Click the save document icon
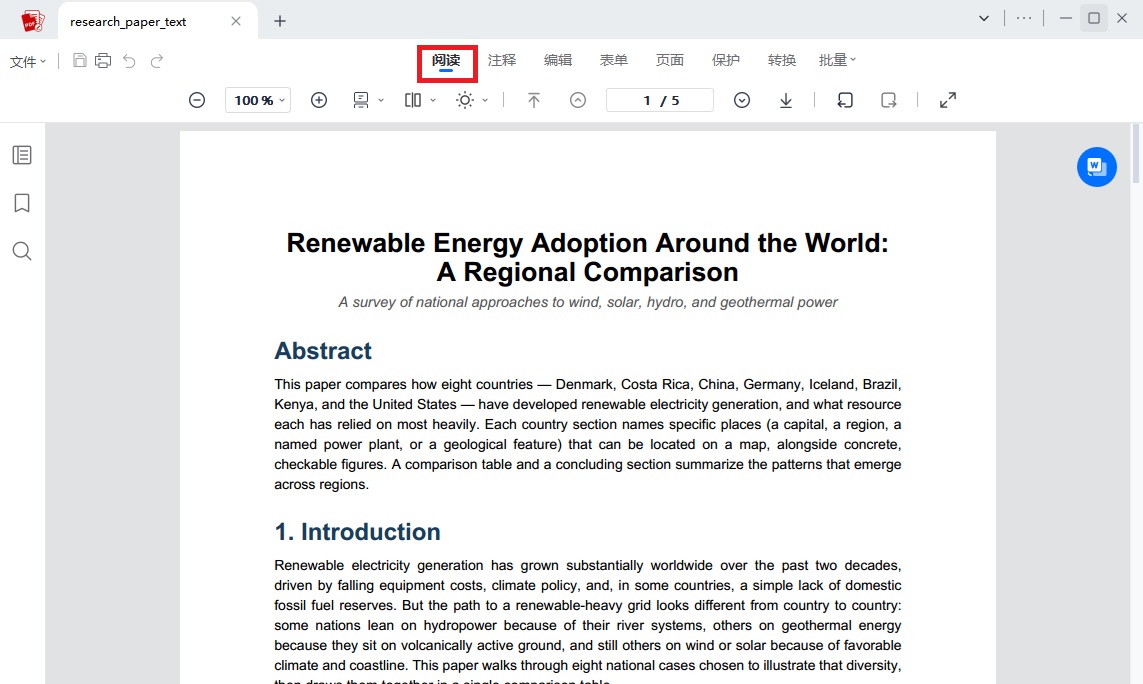This screenshot has height=684, width=1143. [79, 61]
